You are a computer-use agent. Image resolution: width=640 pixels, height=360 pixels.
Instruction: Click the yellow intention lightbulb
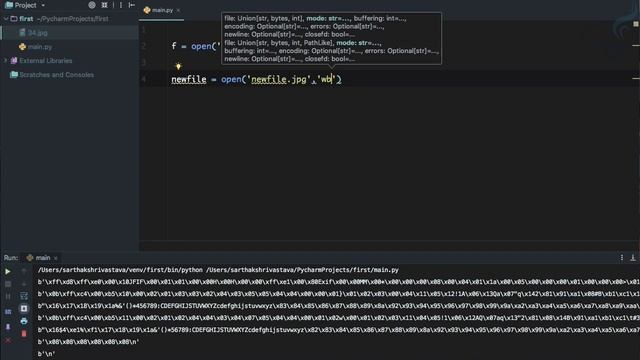pyautogui.click(x=178, y=66)
